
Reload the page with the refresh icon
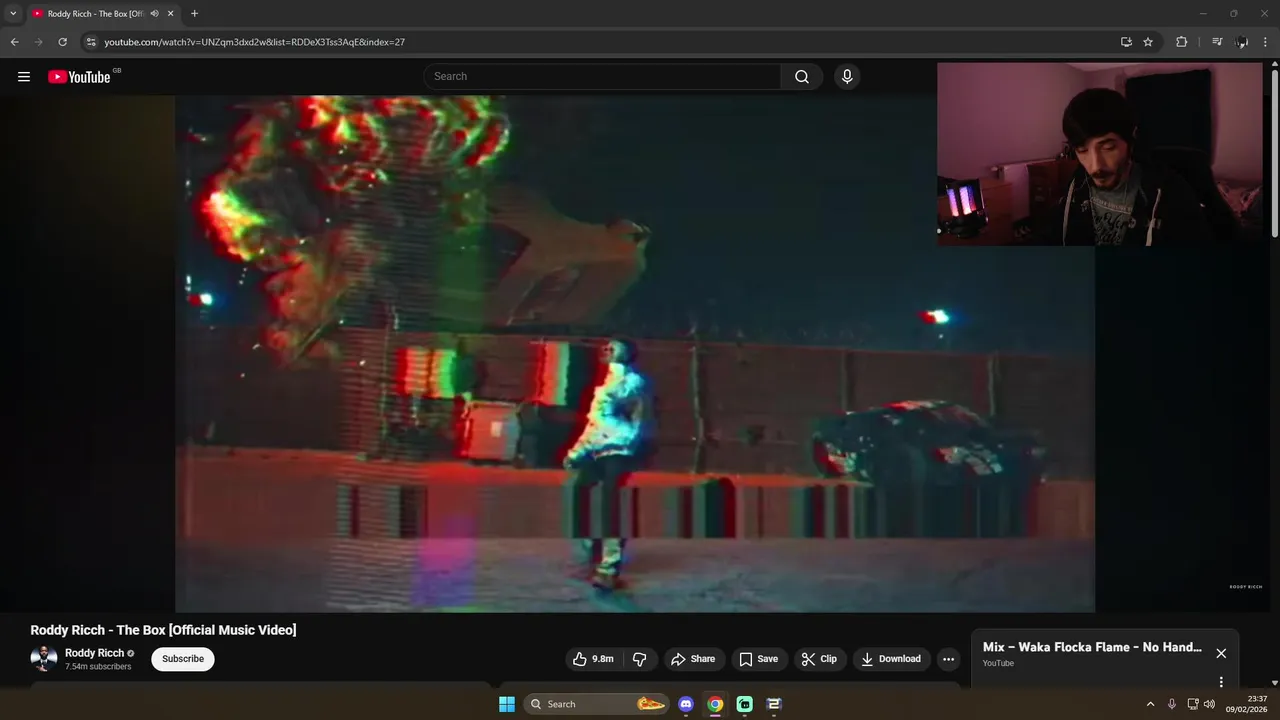62,42
